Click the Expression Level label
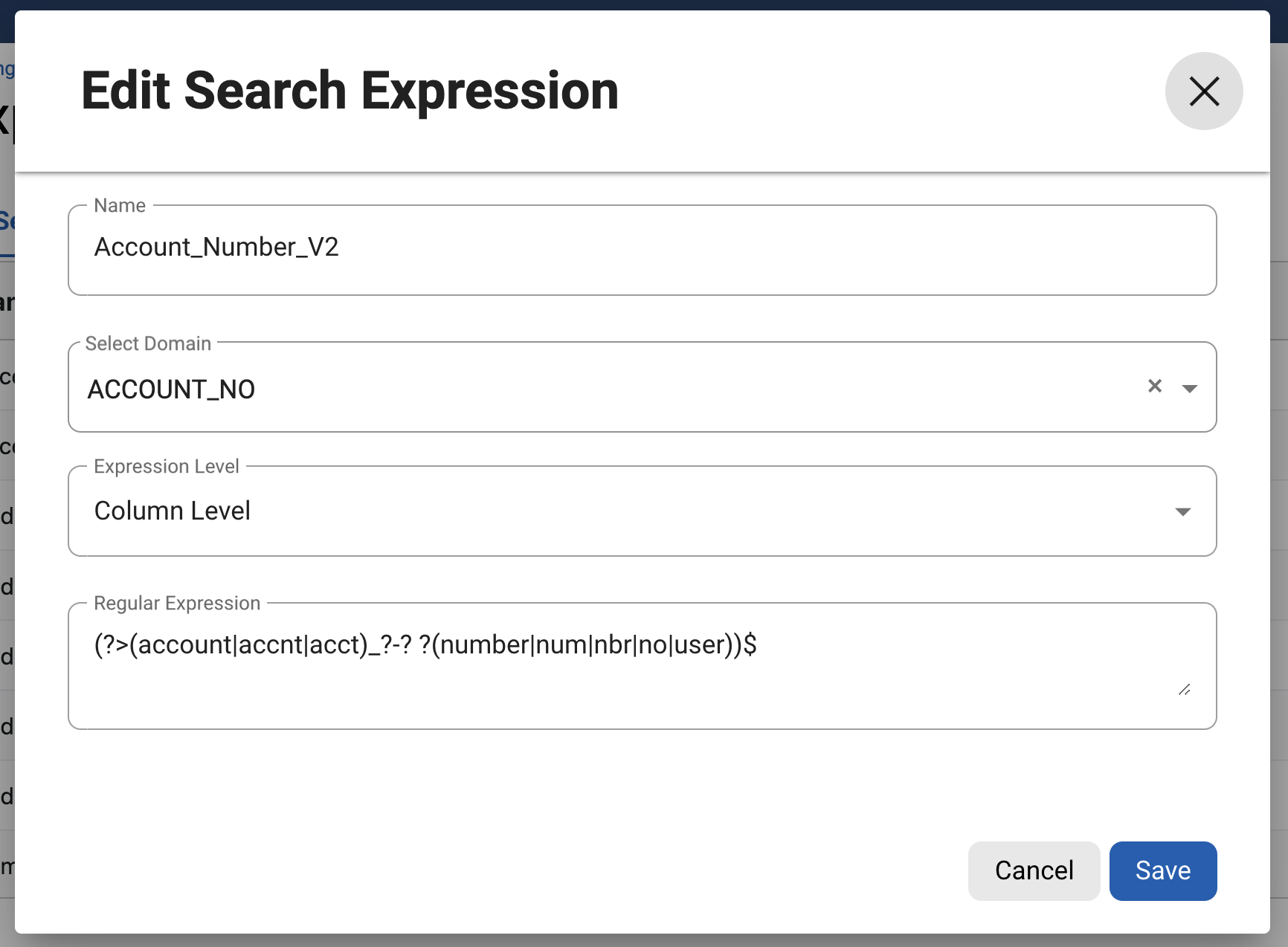 click(167, 467)
